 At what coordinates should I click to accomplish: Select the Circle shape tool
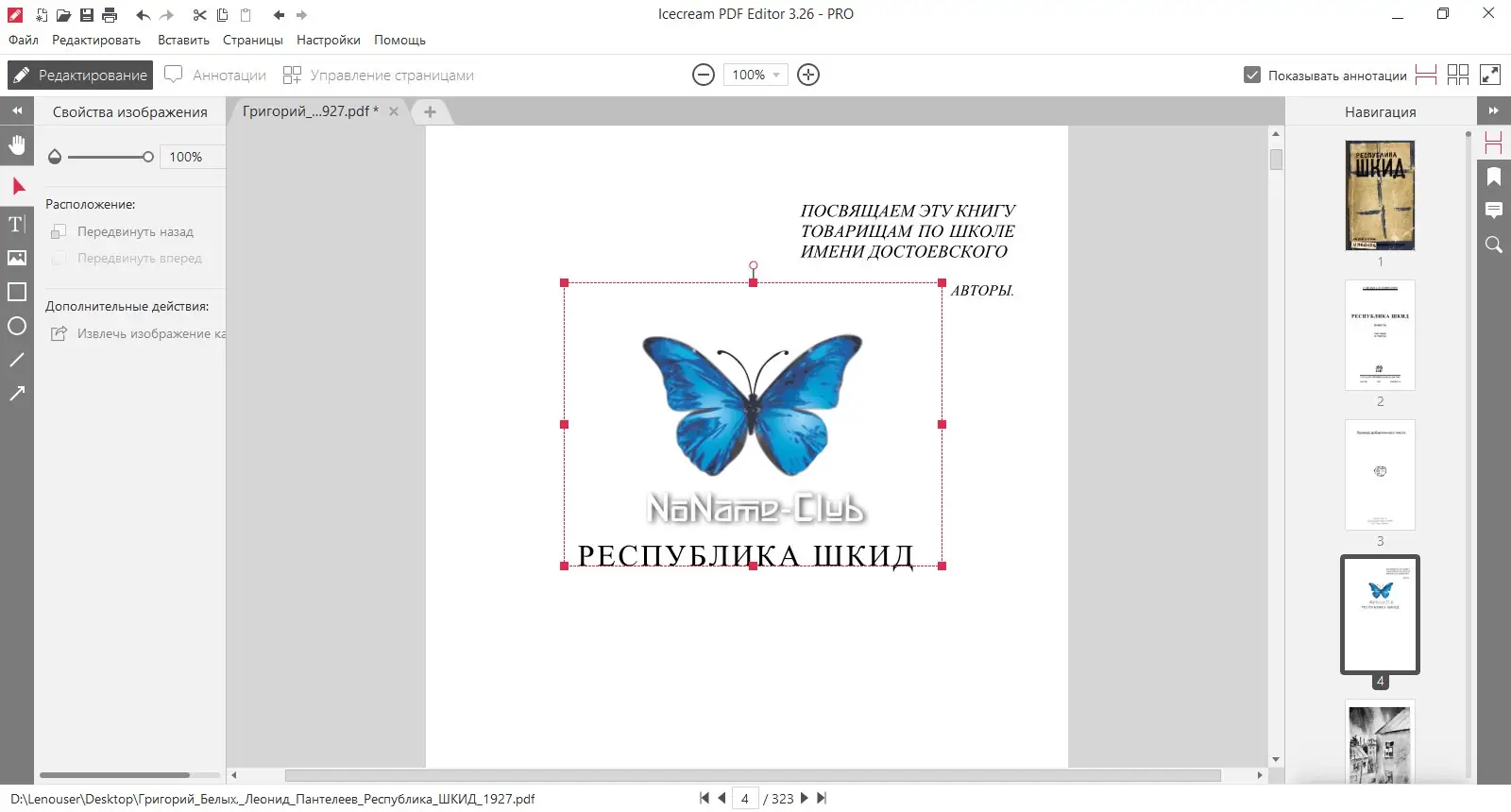pos(17,326)
